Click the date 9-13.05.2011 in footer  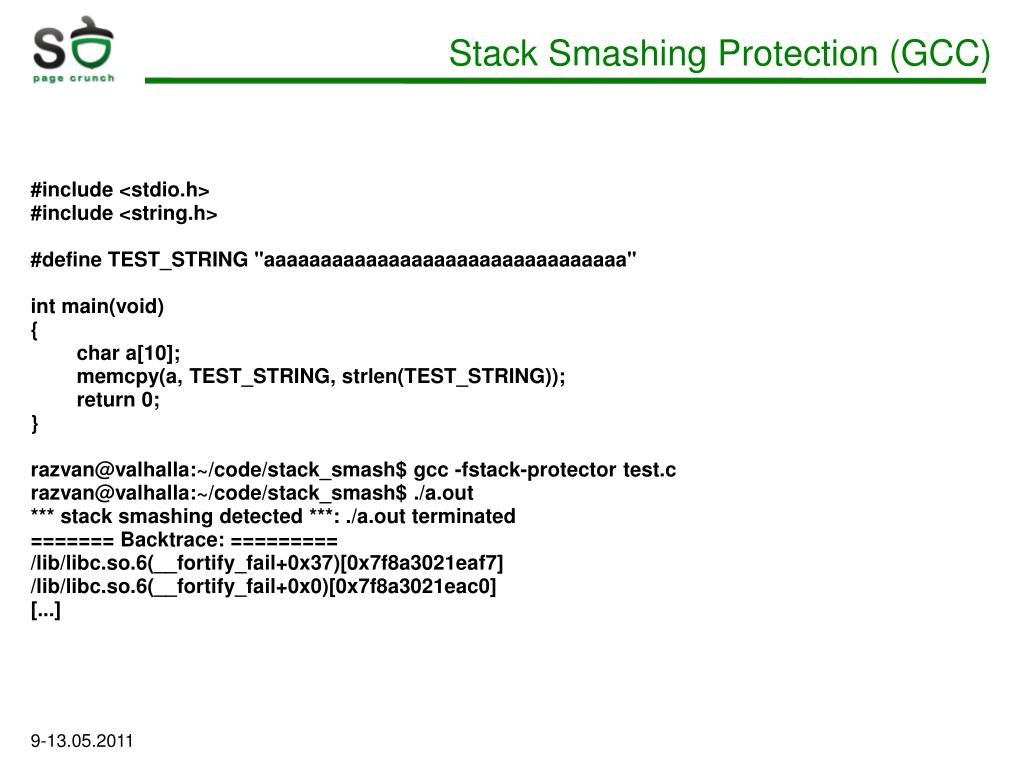pyautogui.click(x=82, y=741)
